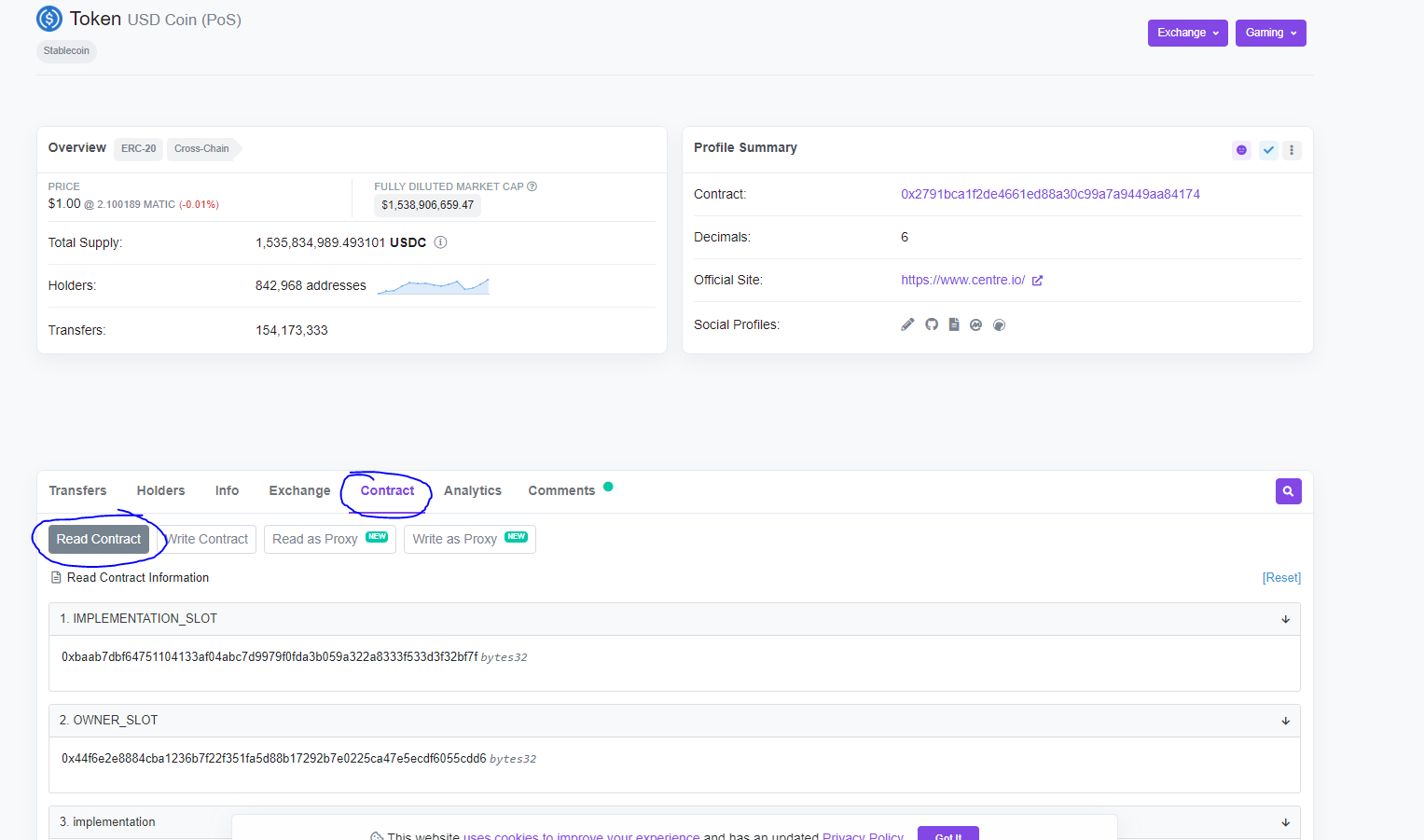Click the OWNER_SLOT bytes32 hash value

(x=274, y=759)
